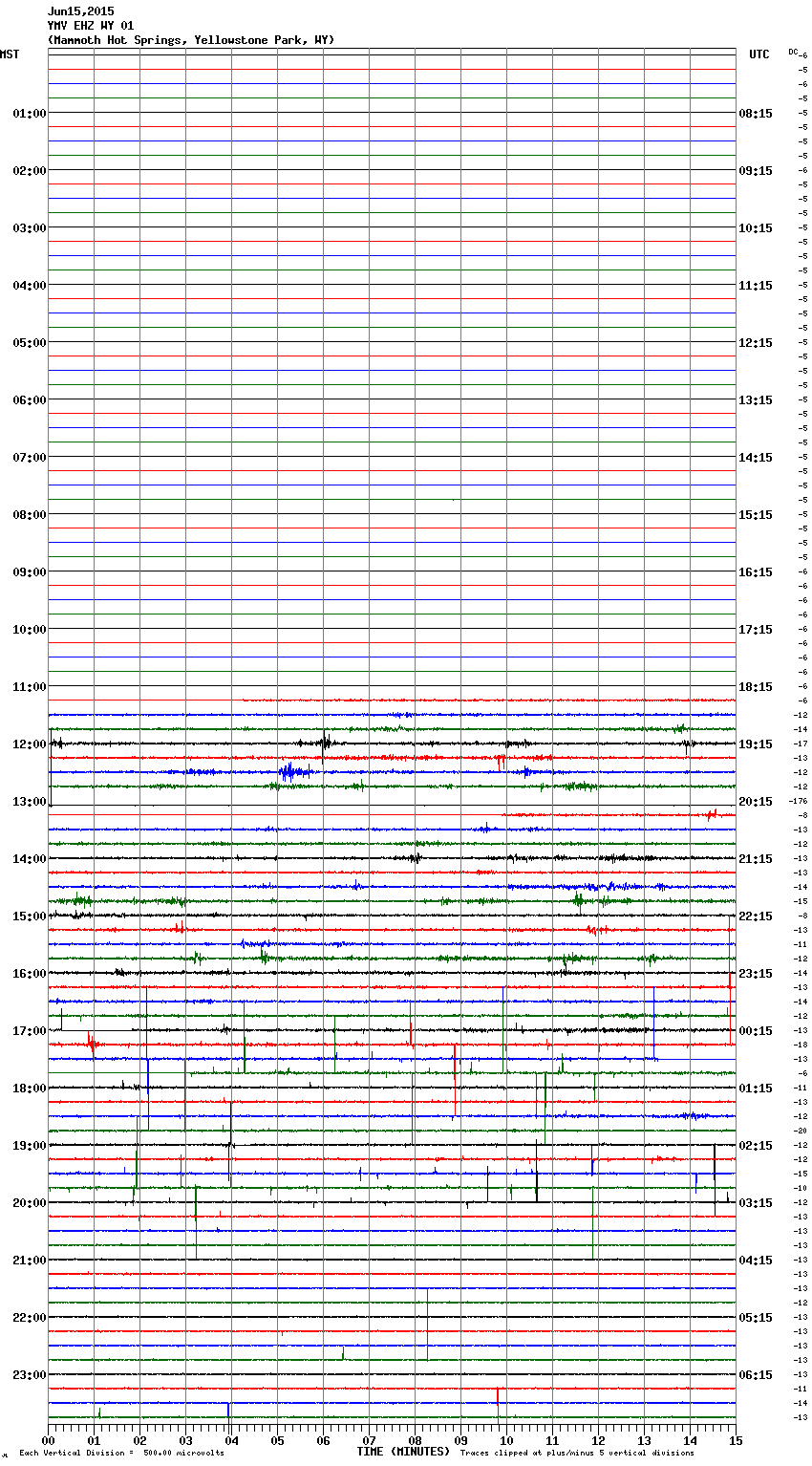Select the 10:00 MST time label
The height and width of the screenshot is (1466, 812).
coord(30,630)
